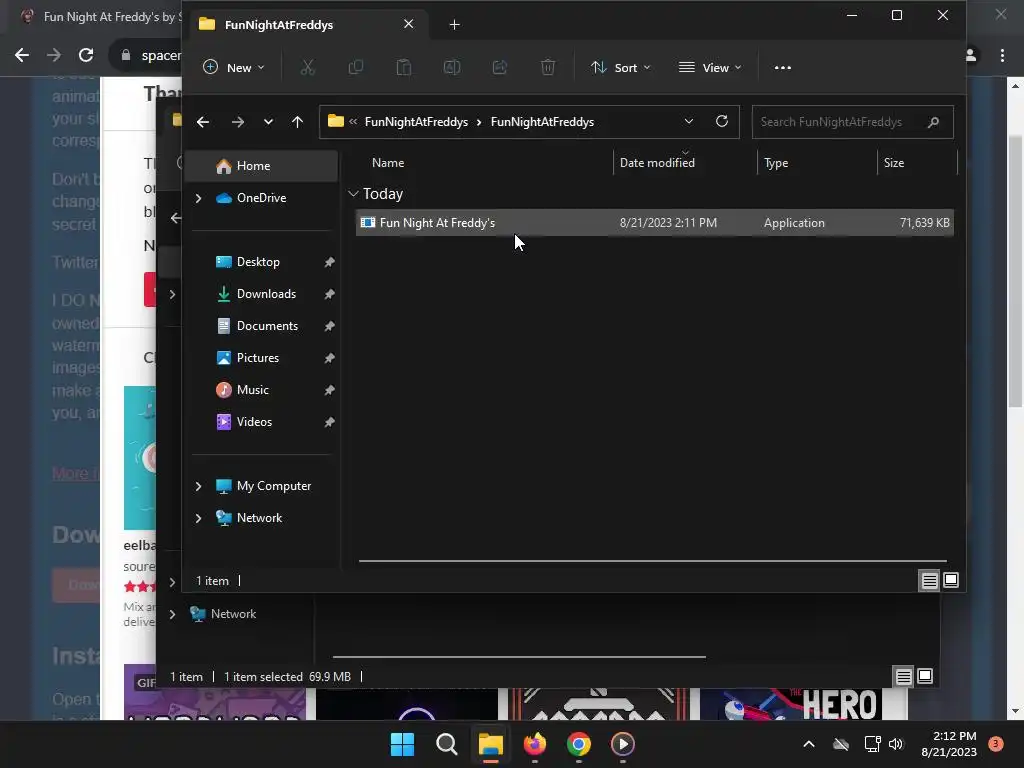
Task: Expand My Computer in navigation pane
Action: click(199, 486)
